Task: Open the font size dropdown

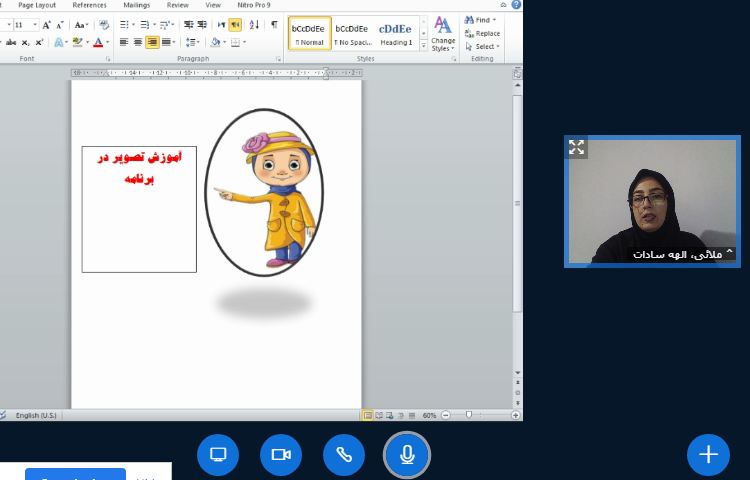Action: (x=35, y=25)
